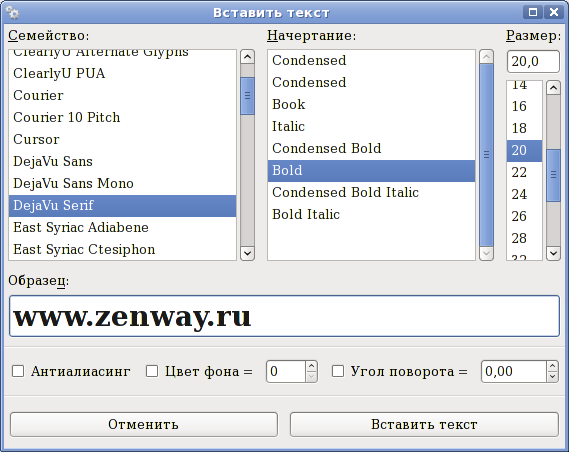Click the font family scrollbar thumb
Screen dimensions: 569x452
point(247,96)
